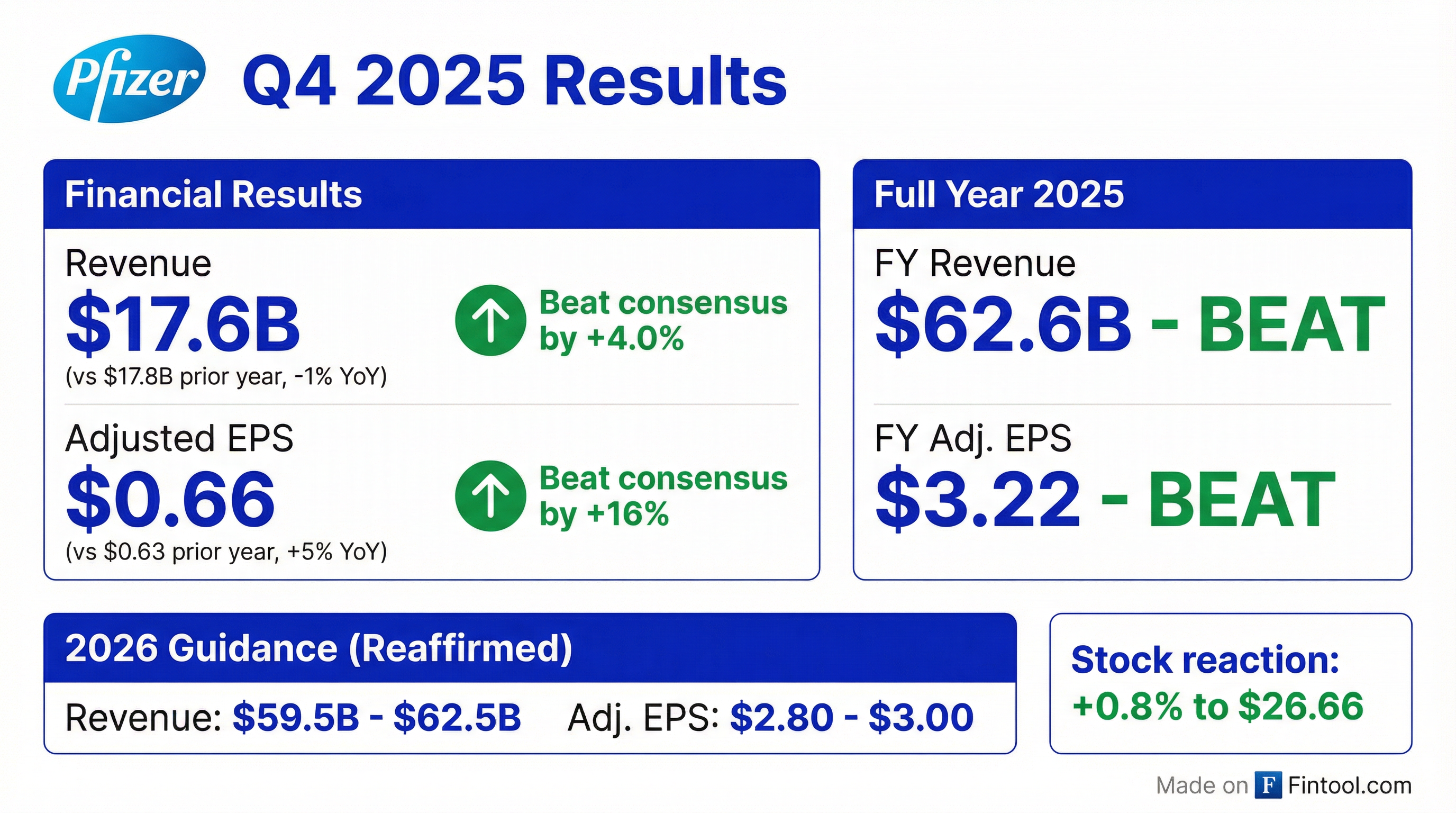Click the green up arrow beside Adjusted EPS

[x=490, y=496]
